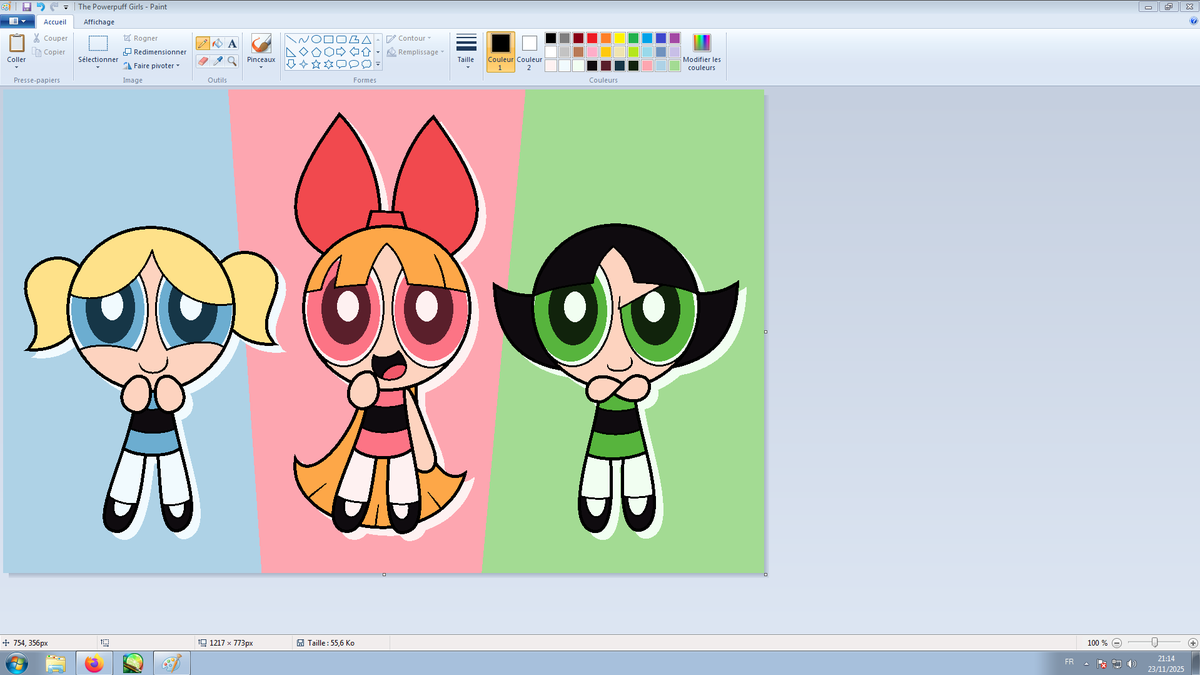Activate the Magnifier tool
The height and width of the screenshot is (675, 1200).
(x=230, y=60)
